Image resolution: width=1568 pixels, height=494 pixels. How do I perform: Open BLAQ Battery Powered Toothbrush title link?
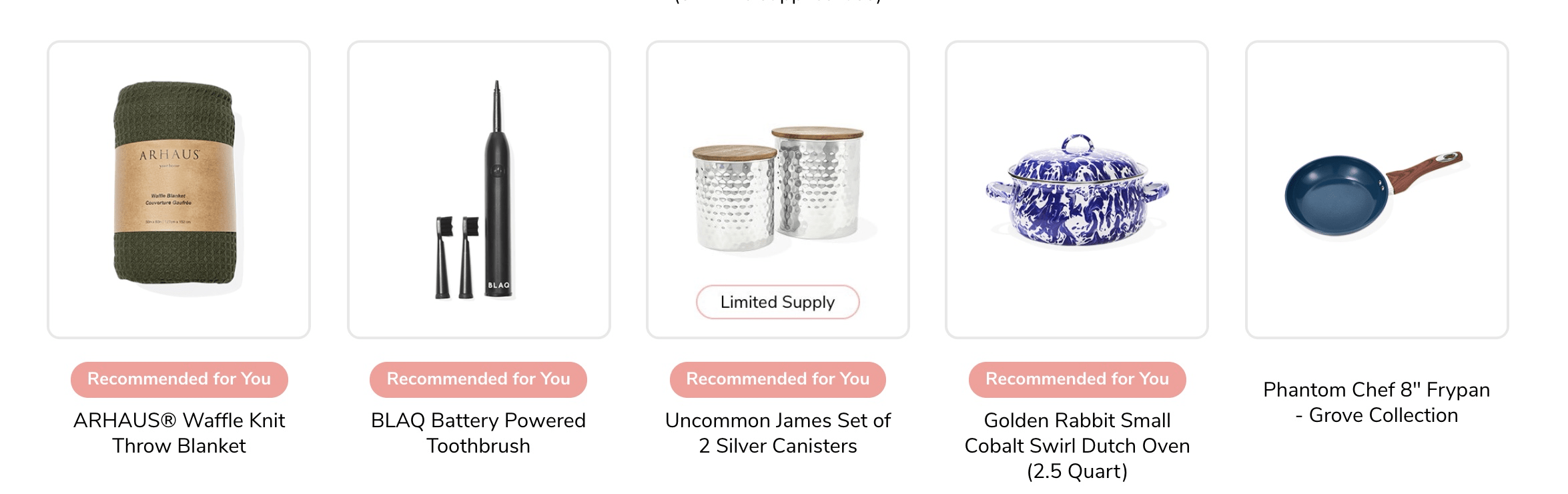(x=478, y=433)
